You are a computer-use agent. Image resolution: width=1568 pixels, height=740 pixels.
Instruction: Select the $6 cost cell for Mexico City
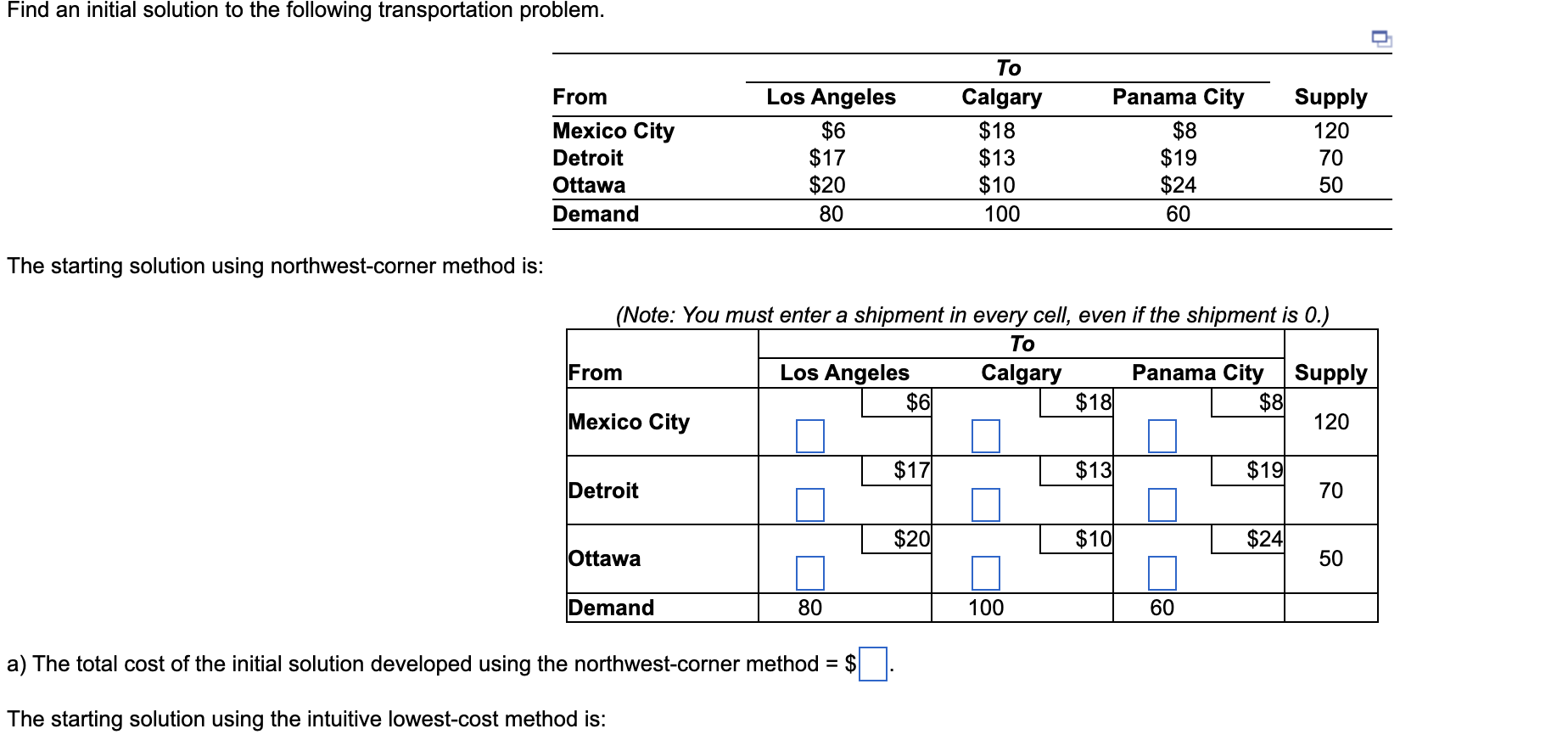pos(918,401)
